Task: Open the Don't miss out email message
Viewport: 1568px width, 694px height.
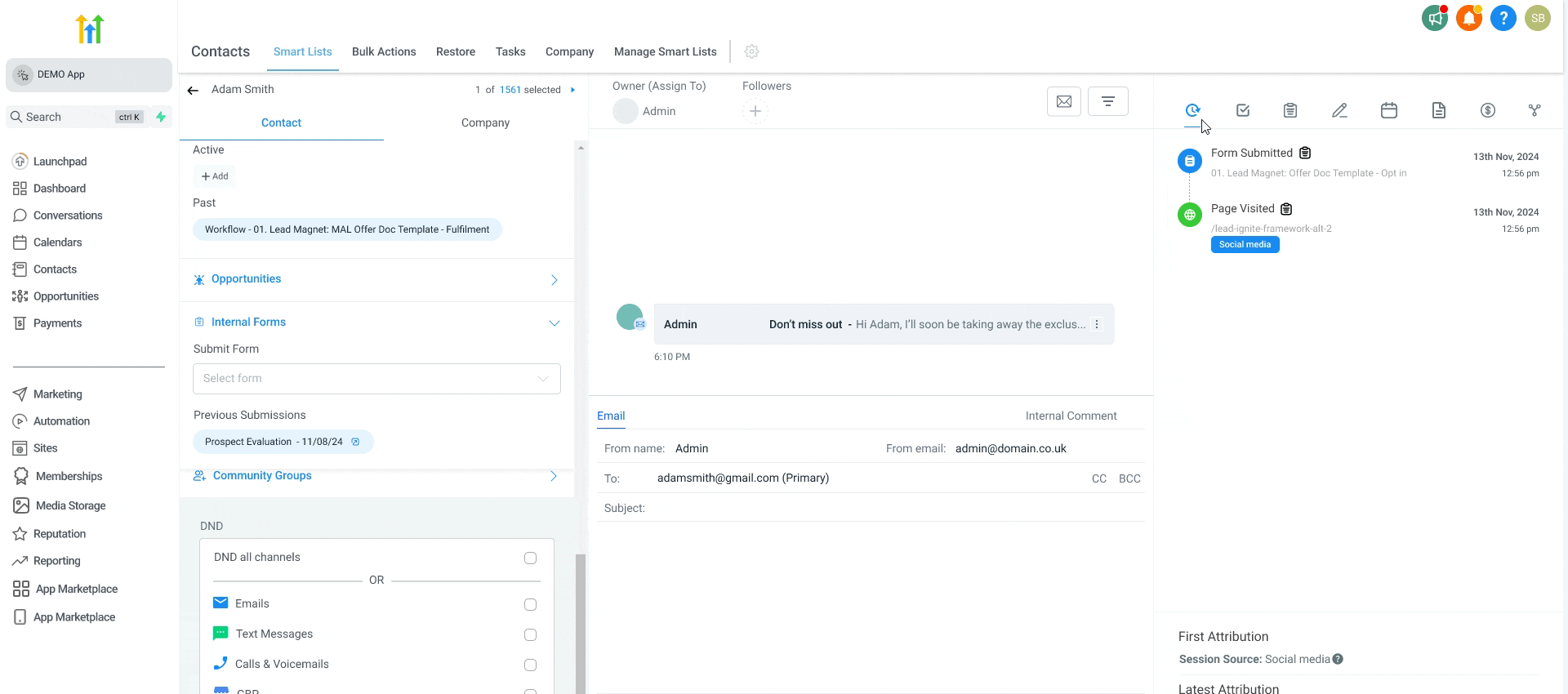Action: pyautogui.click(x=884, y=324)
